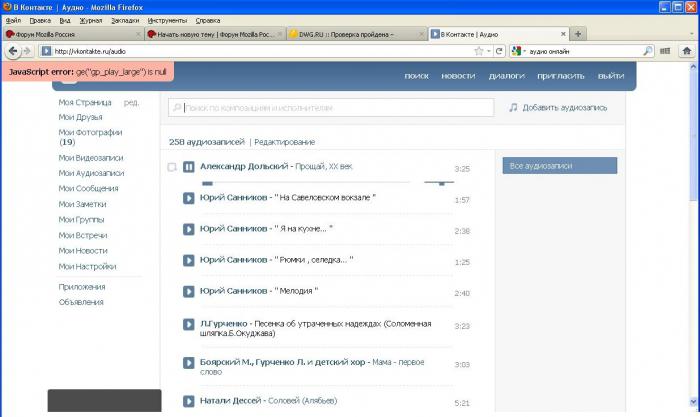
Task: Pause the playing Александр Дольский track
Action: [x=189, y=167]
